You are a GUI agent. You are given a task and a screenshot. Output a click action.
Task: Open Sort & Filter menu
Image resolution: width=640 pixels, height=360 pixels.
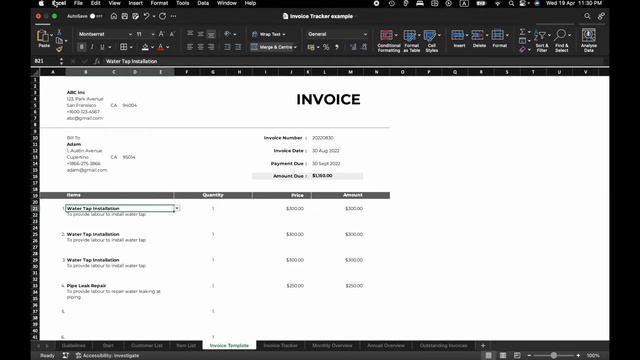542,41
